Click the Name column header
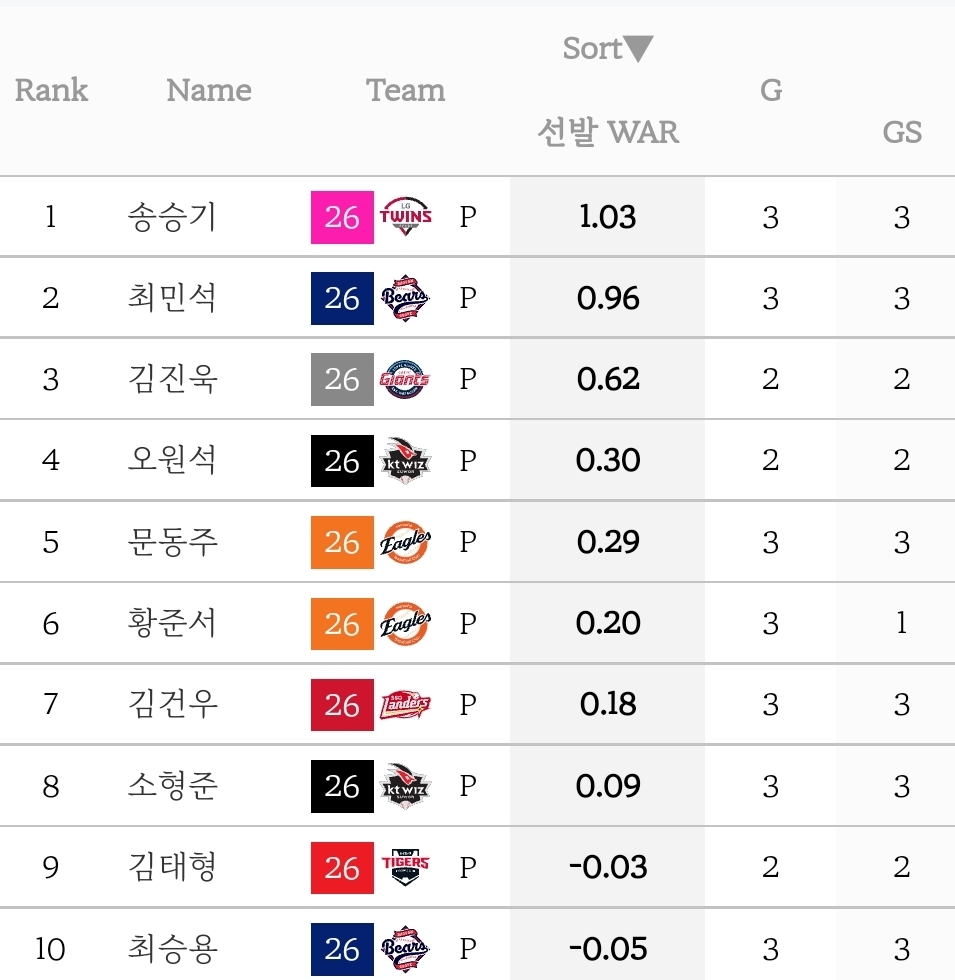This screenshot has width=955, height=980. click(209, 90)
